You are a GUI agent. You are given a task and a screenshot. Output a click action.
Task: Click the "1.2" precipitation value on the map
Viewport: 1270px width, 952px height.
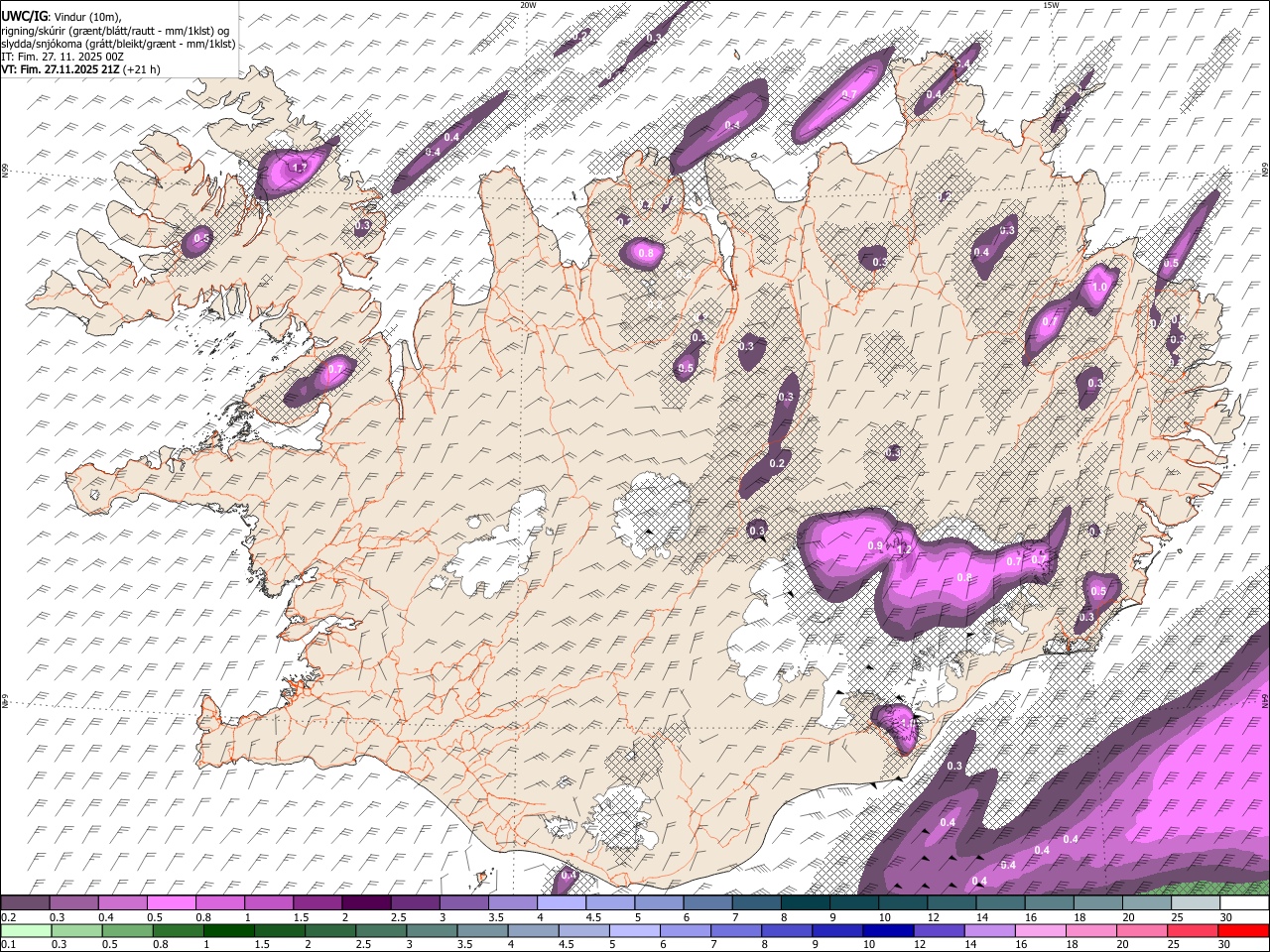904,549
